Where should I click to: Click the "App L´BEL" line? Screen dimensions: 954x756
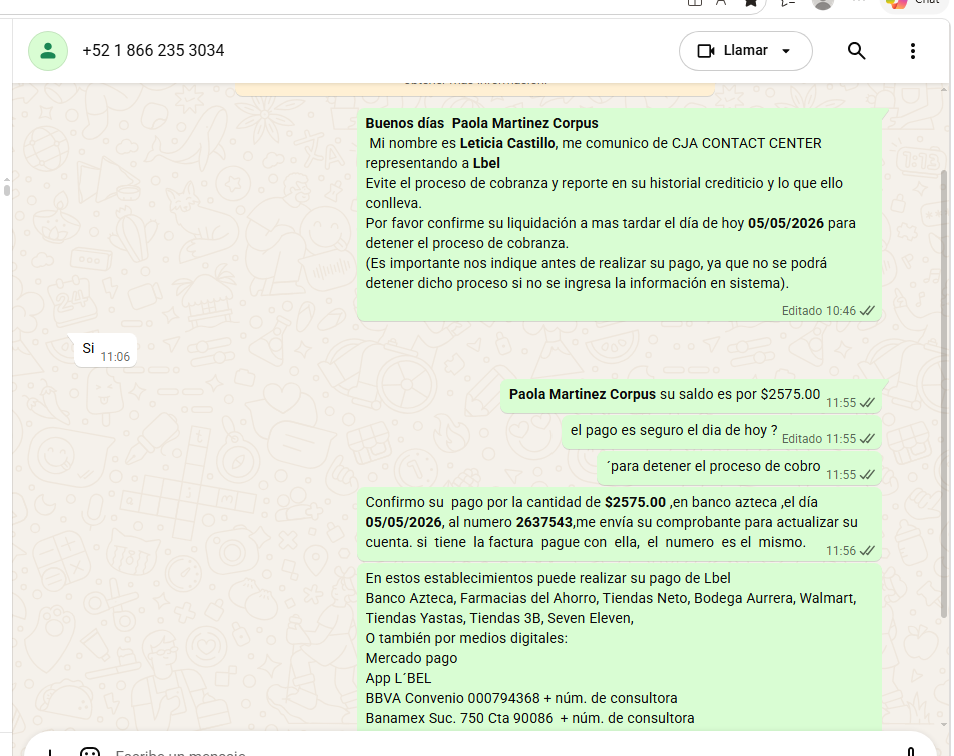click(x=398, y=678)
